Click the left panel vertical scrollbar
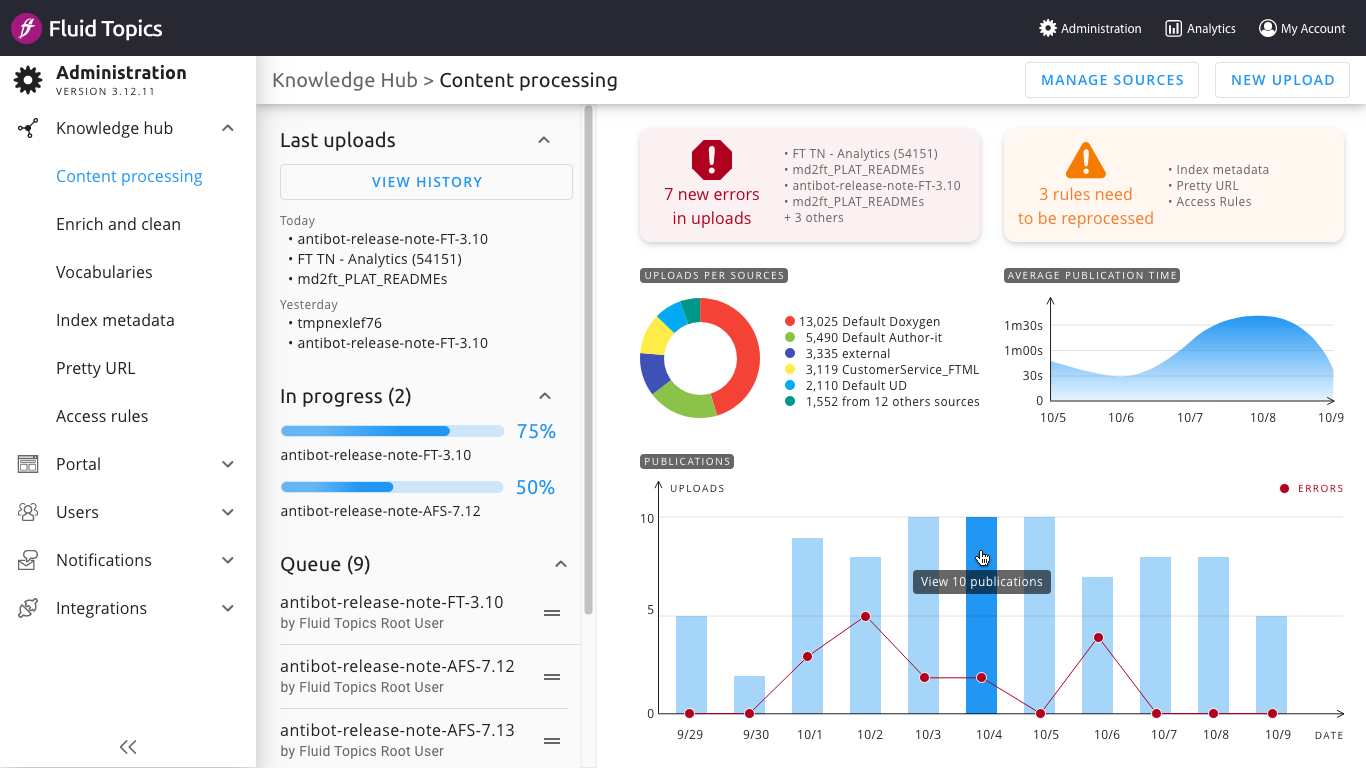The image size is (1366, 768). (589, 360)
